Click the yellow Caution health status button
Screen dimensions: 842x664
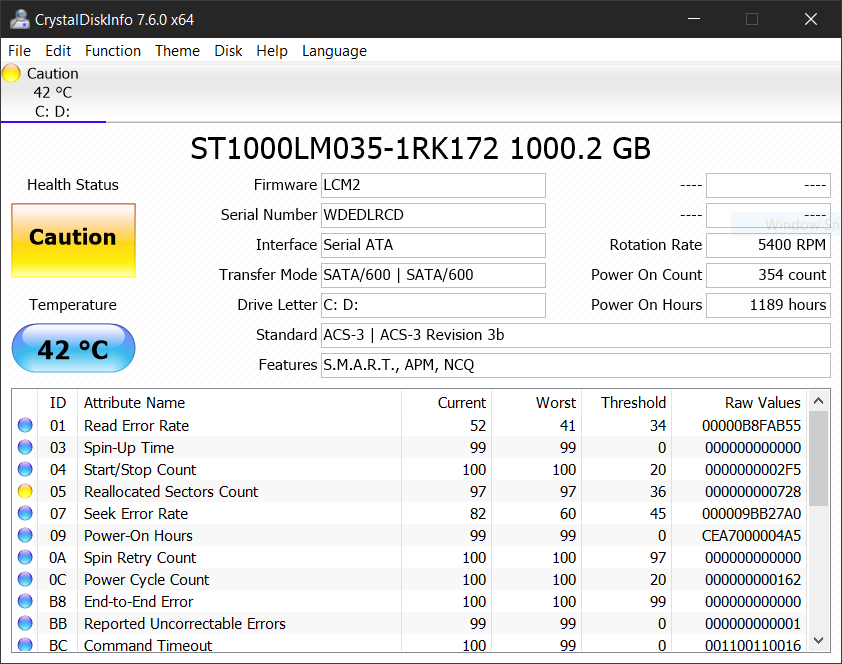coord(73,240)
